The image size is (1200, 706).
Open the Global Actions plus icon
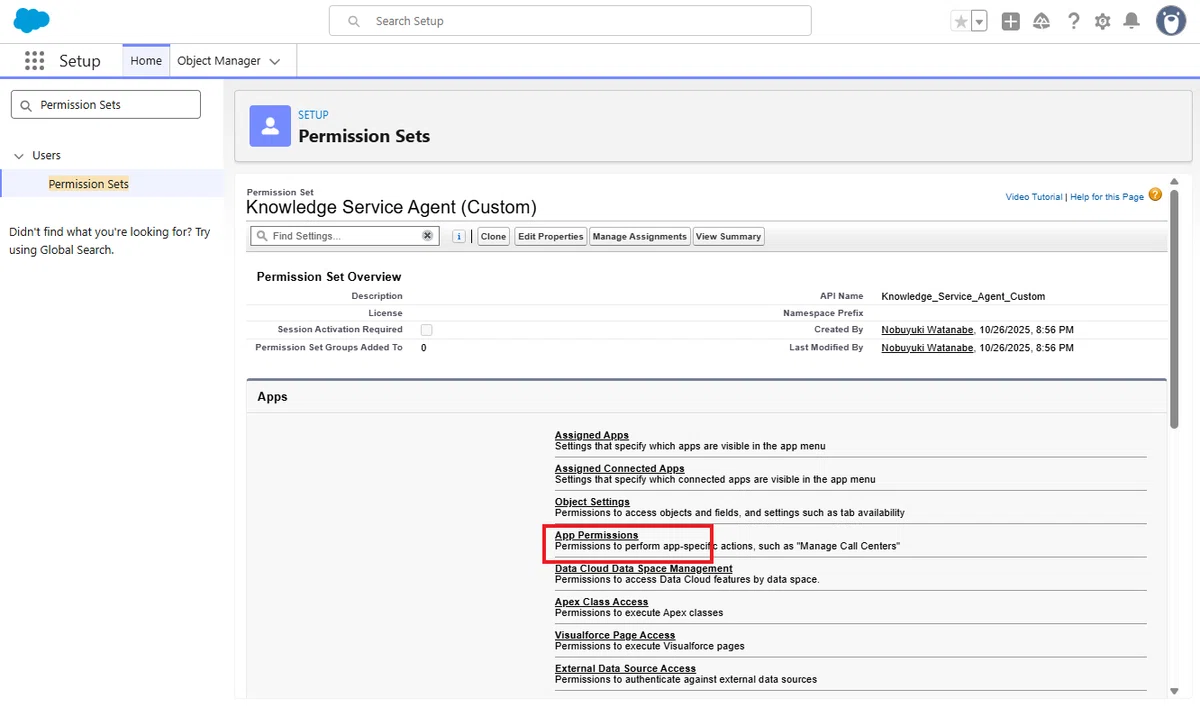(x=1011, y=21)
